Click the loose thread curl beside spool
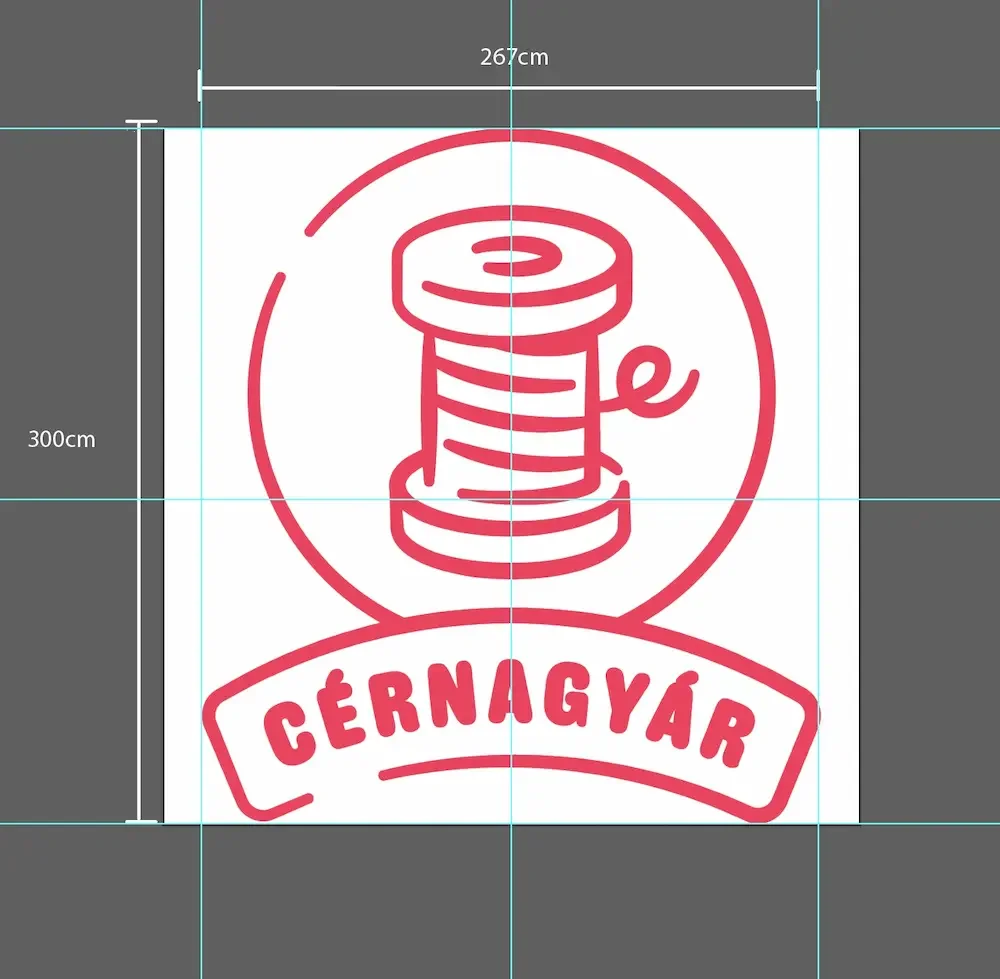 (x=651, y=383)
